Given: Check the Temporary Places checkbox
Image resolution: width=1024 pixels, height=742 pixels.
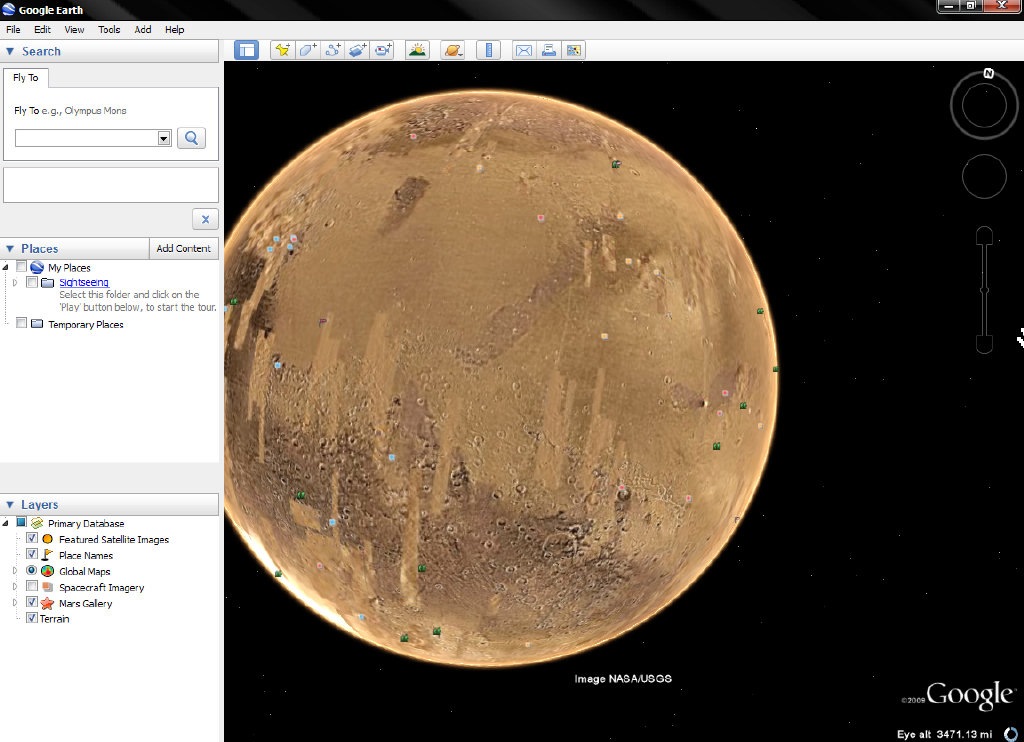Looking at the screenshot, I should (x=22, y=323).
